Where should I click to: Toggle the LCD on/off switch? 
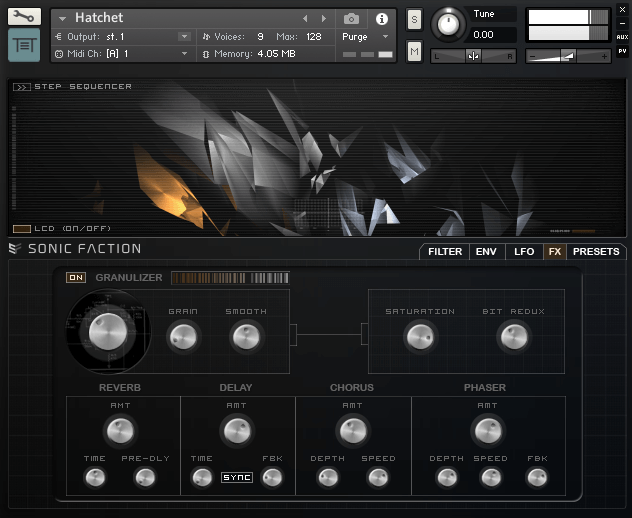pyautogui.click(x=22, y=229)
